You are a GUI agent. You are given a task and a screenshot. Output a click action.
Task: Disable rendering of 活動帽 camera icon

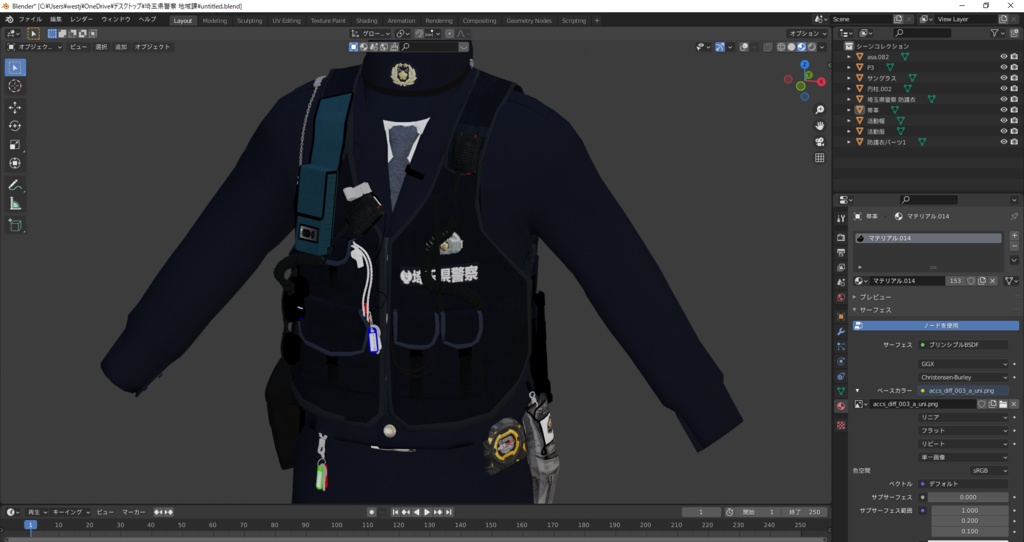[x=1014, y=120]
